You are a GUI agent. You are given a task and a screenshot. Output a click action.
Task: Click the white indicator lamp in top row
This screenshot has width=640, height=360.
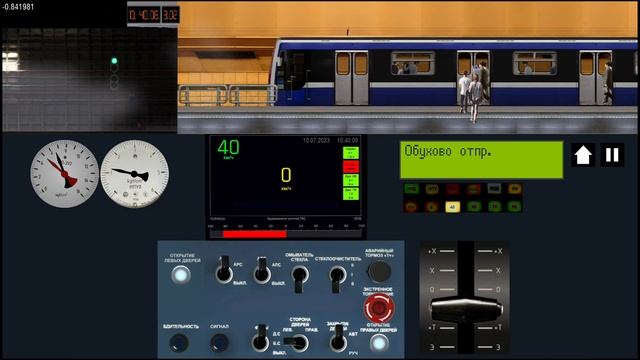[x=494, y=189]
